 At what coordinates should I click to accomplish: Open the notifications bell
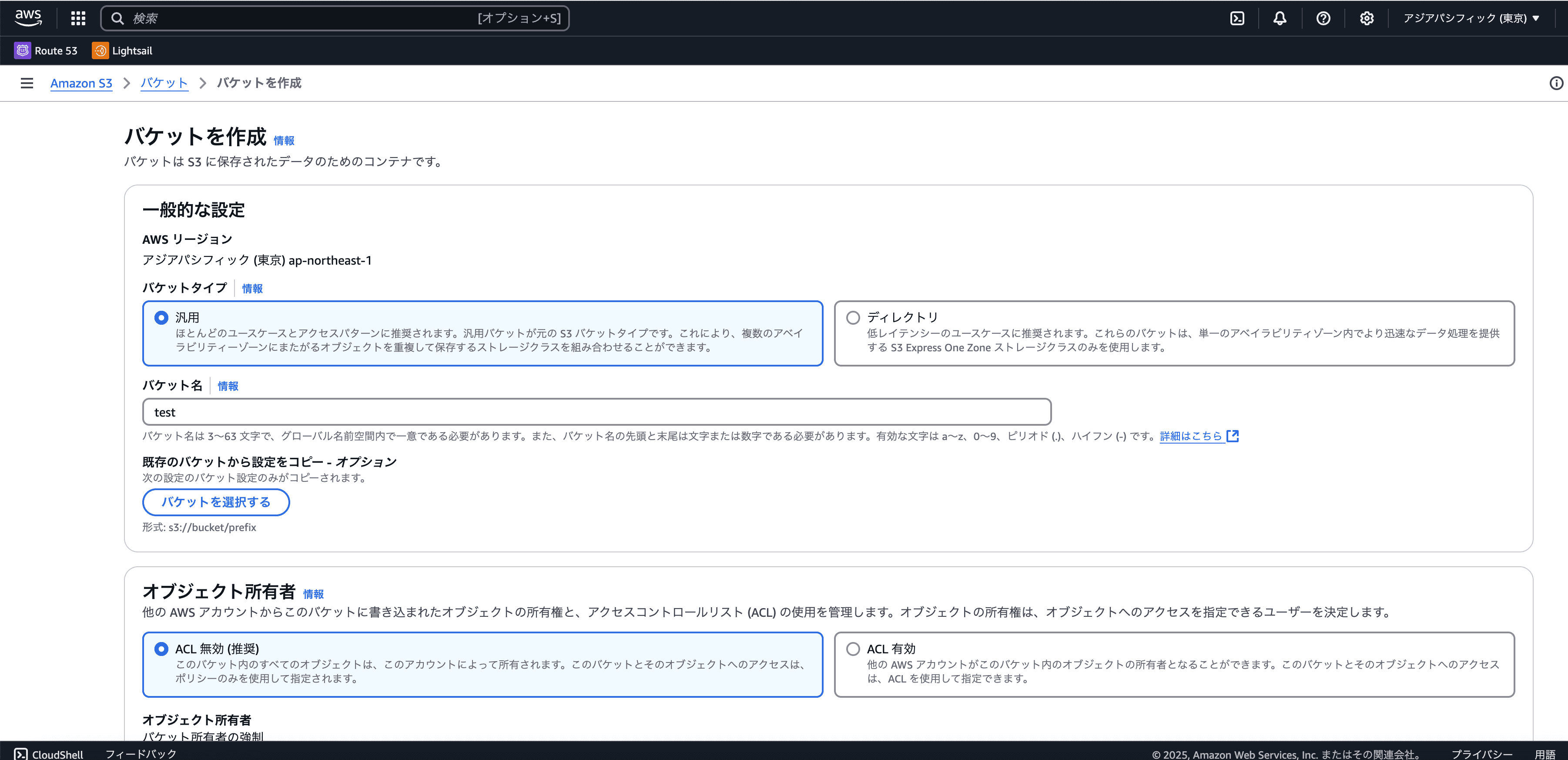[x=1280, y=18]
